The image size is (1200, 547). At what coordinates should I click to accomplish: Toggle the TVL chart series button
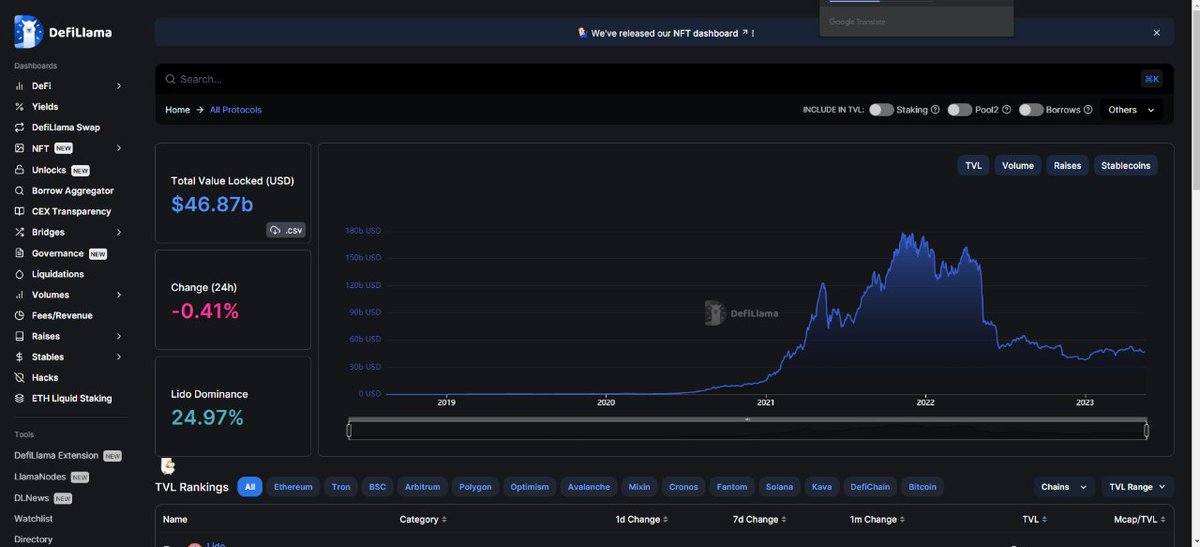(973, 166)
